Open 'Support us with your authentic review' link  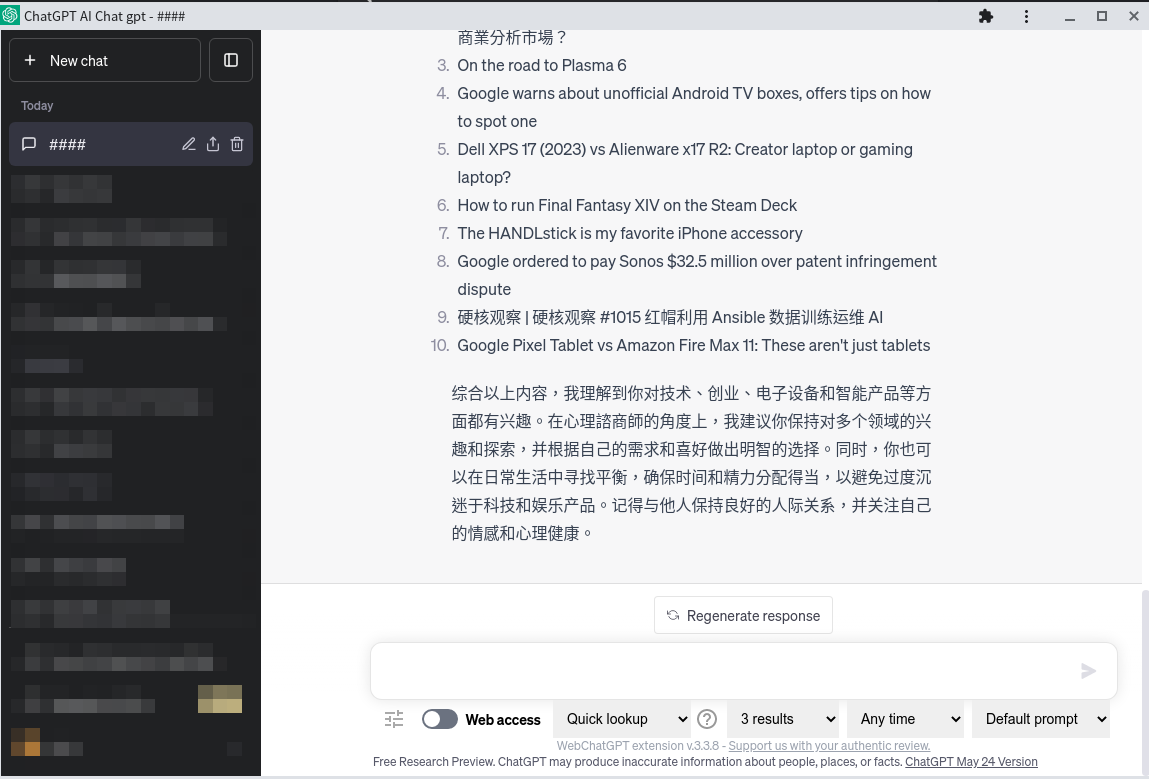[829, 745]
